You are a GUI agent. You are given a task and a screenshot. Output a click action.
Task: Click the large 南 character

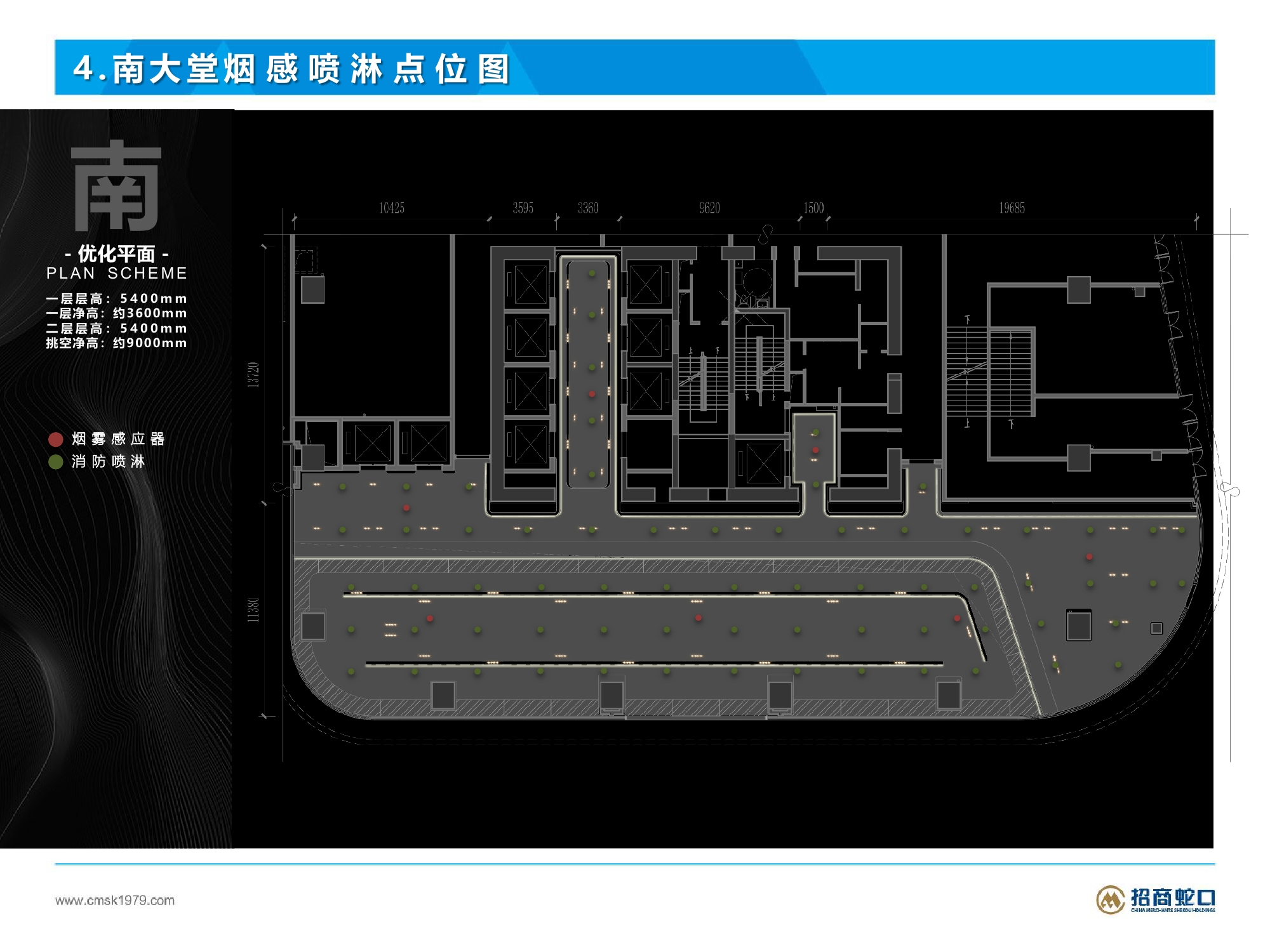[x=116, y=185]
